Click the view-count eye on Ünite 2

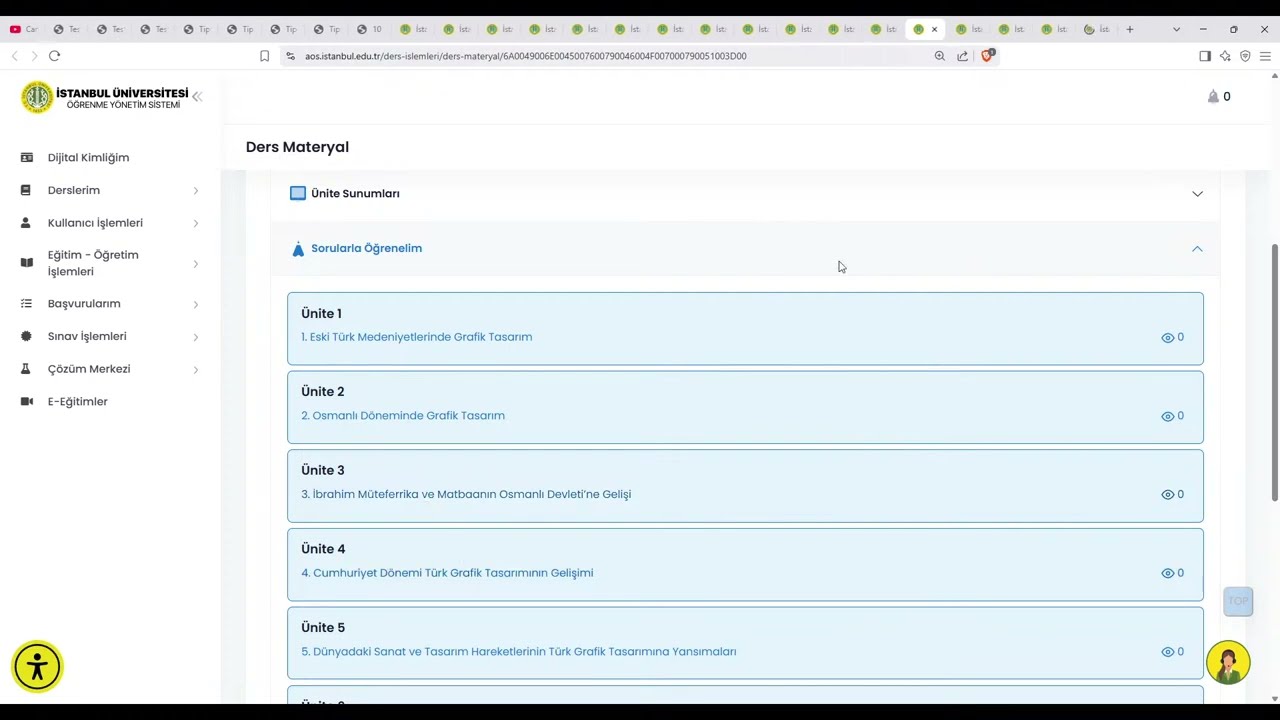tap(1167, 416)
